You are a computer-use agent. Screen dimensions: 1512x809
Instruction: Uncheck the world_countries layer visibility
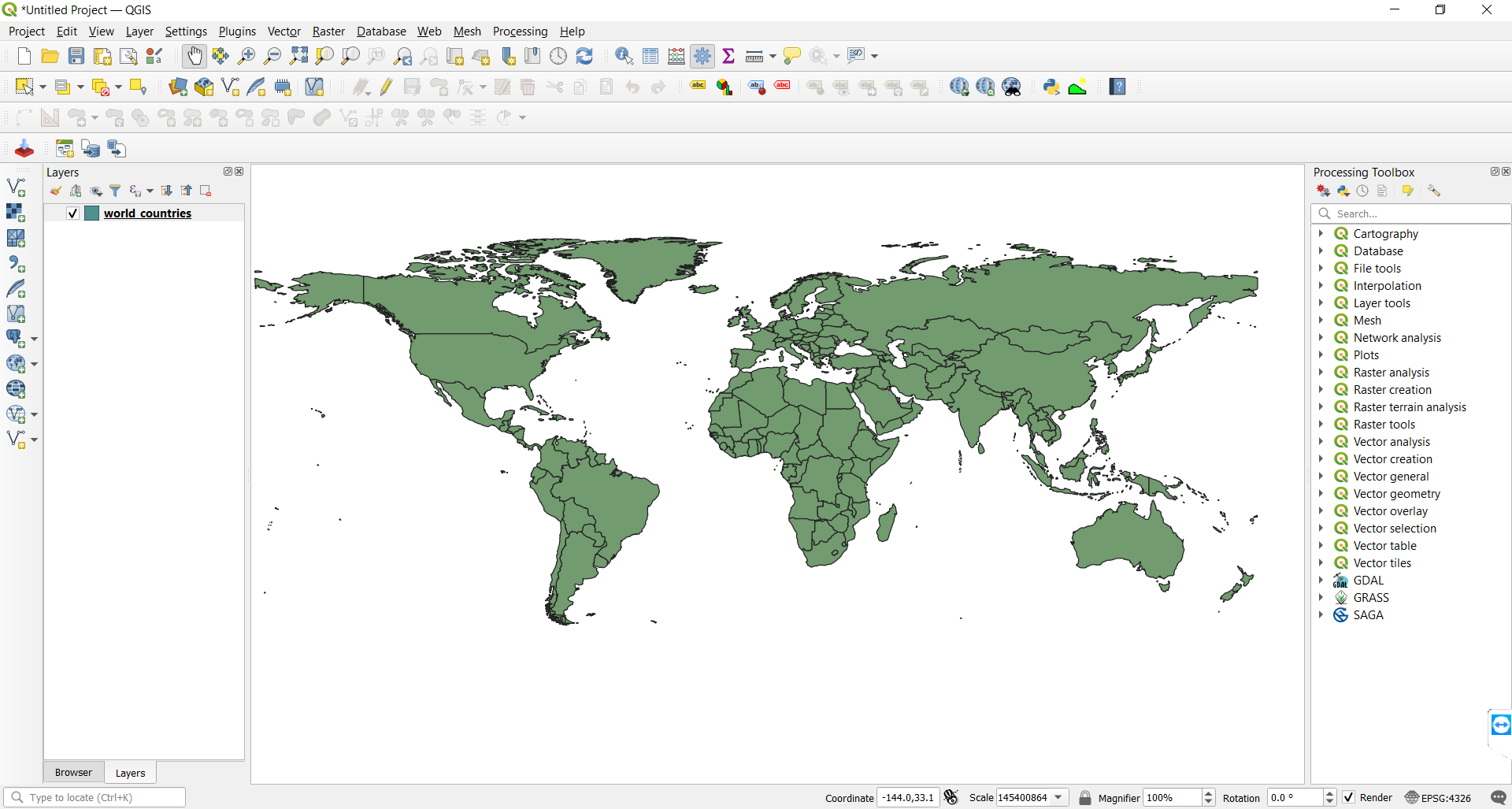(72, 213)
